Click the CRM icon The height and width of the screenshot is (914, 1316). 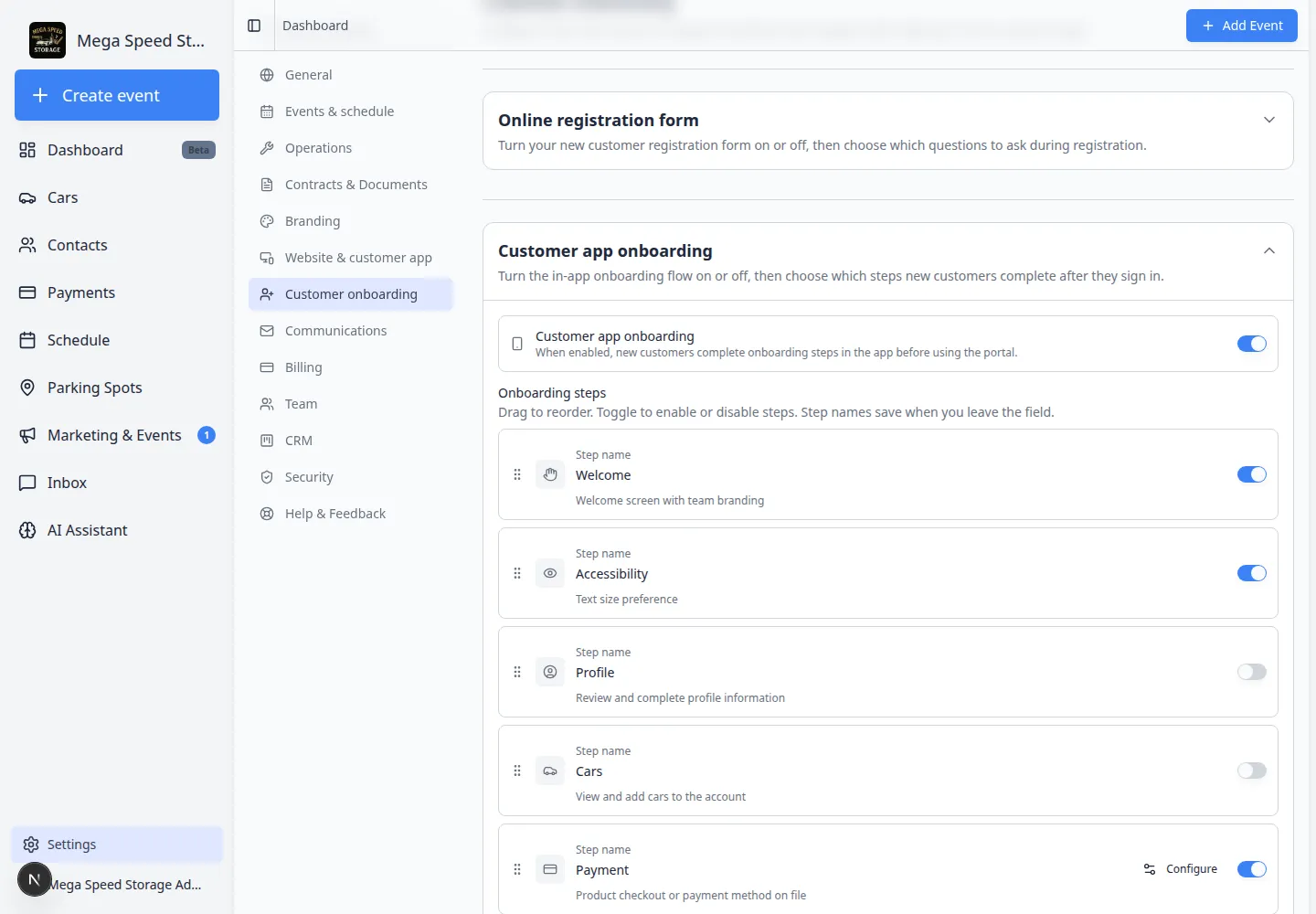pyautogui.click(x=267, y=441)
